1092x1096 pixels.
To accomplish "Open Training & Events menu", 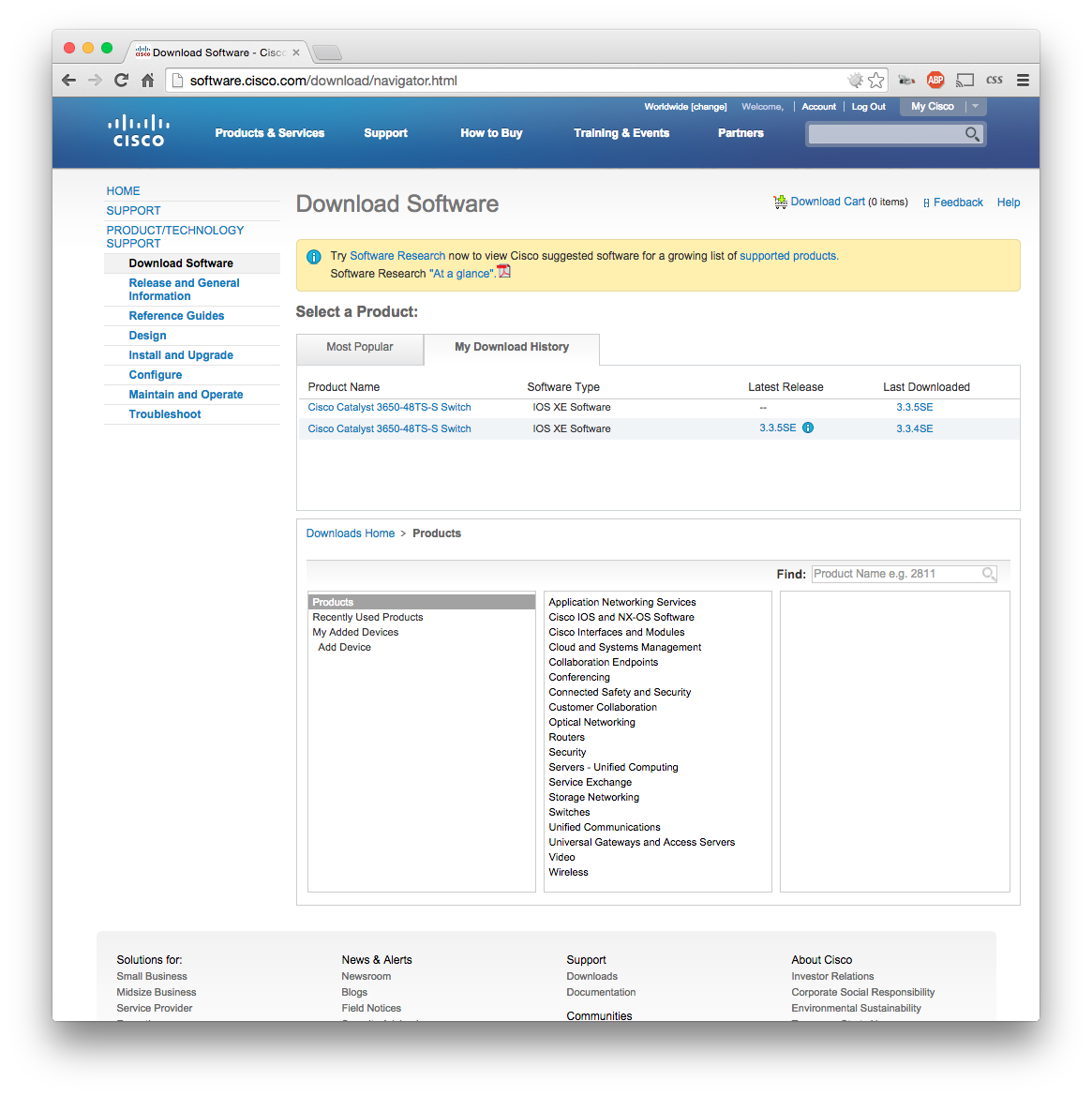I will coord(621,133).
